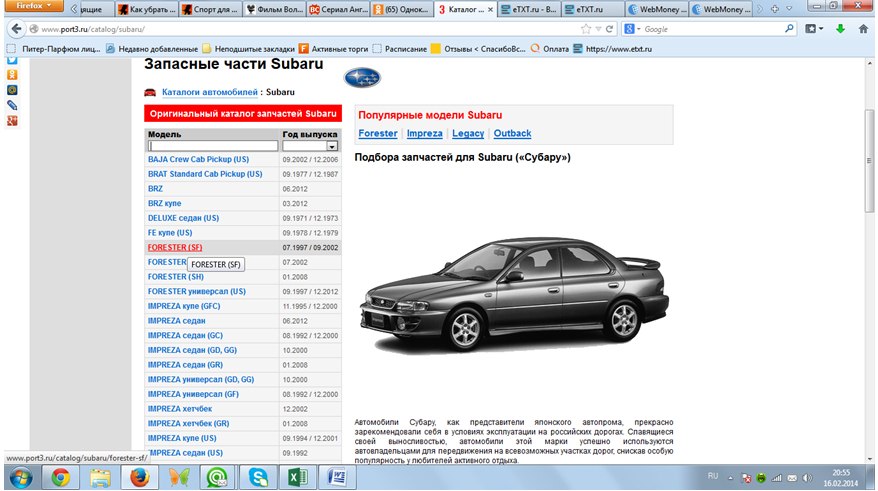Open the highlighted 'FORESTER (SF)' model
This screenshot has width=878, height=491.
(175, 247)
